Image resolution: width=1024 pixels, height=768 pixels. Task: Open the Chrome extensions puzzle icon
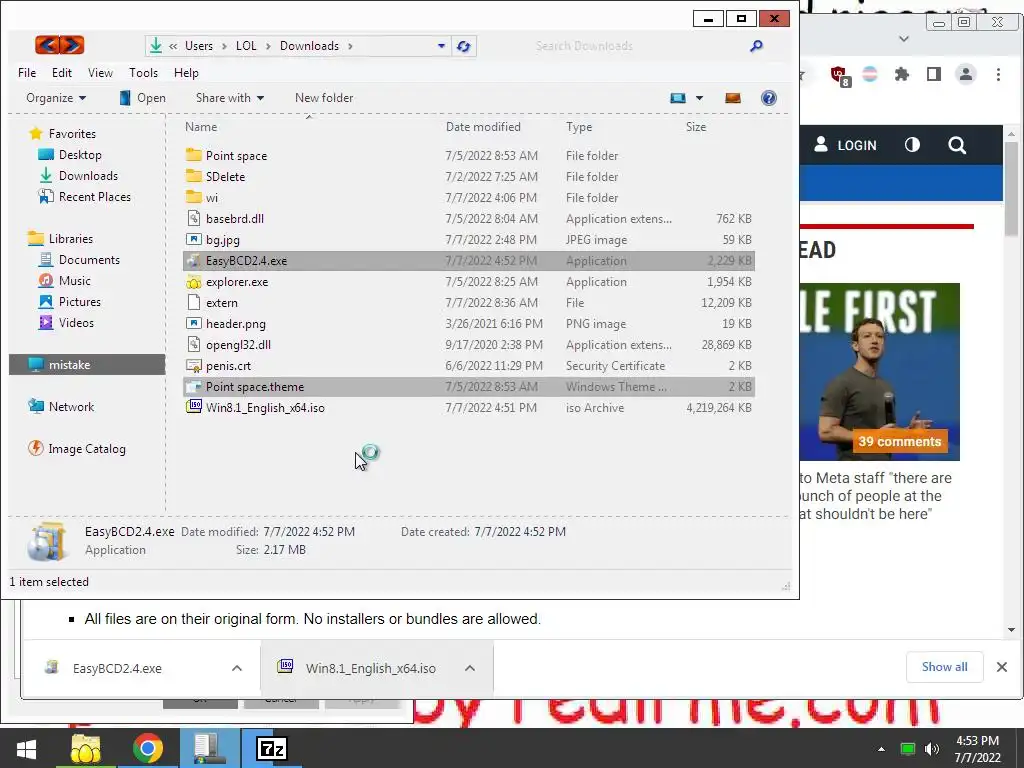(902, 74)
